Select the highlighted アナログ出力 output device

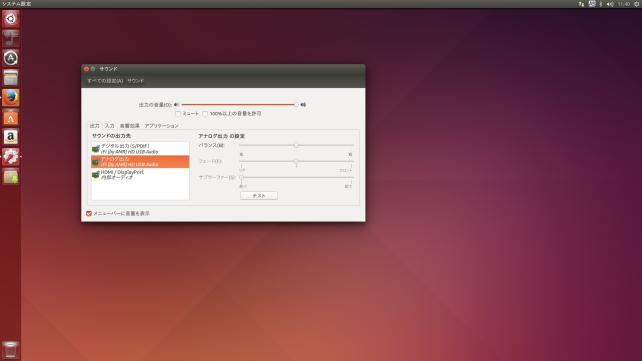click(140, 162)
